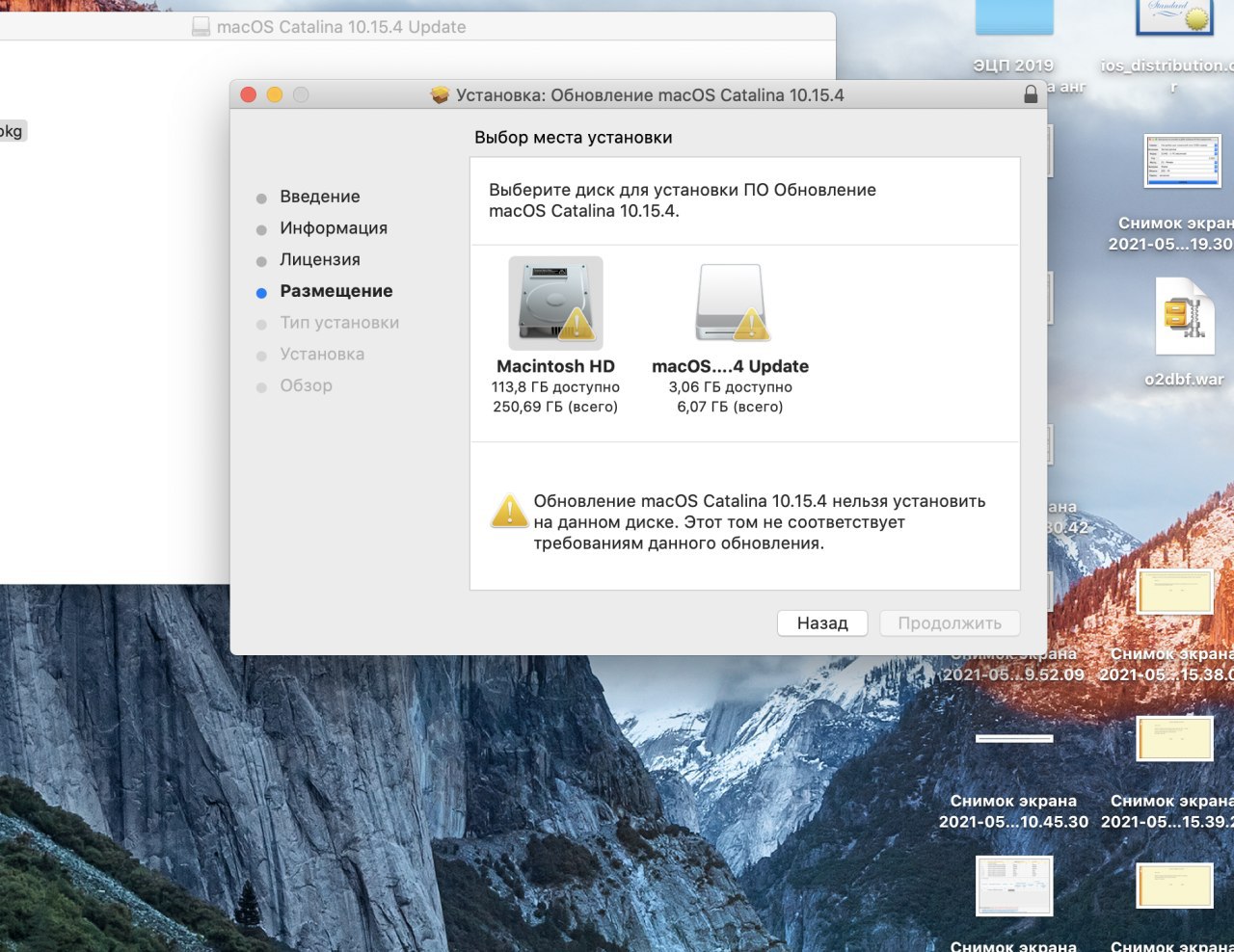1234x952 pixels.
Task: Click the disabled Продолжить button
Action: coord(950,623)
